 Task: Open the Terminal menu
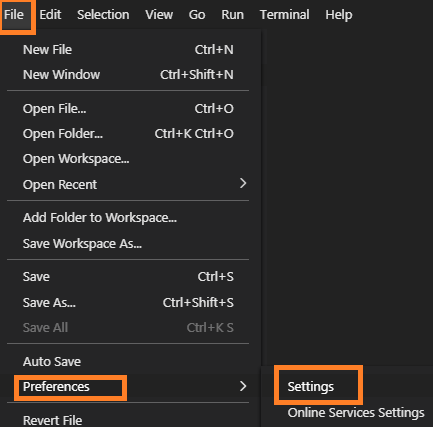284,15
